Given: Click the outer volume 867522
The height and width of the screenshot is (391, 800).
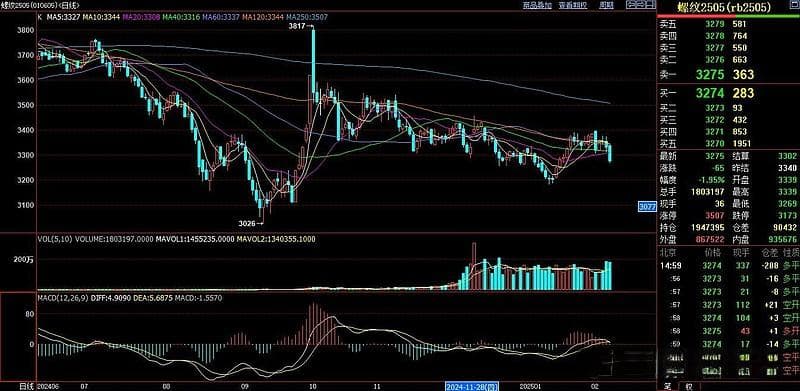Looking at the screenshot, I should click(709, 239).
